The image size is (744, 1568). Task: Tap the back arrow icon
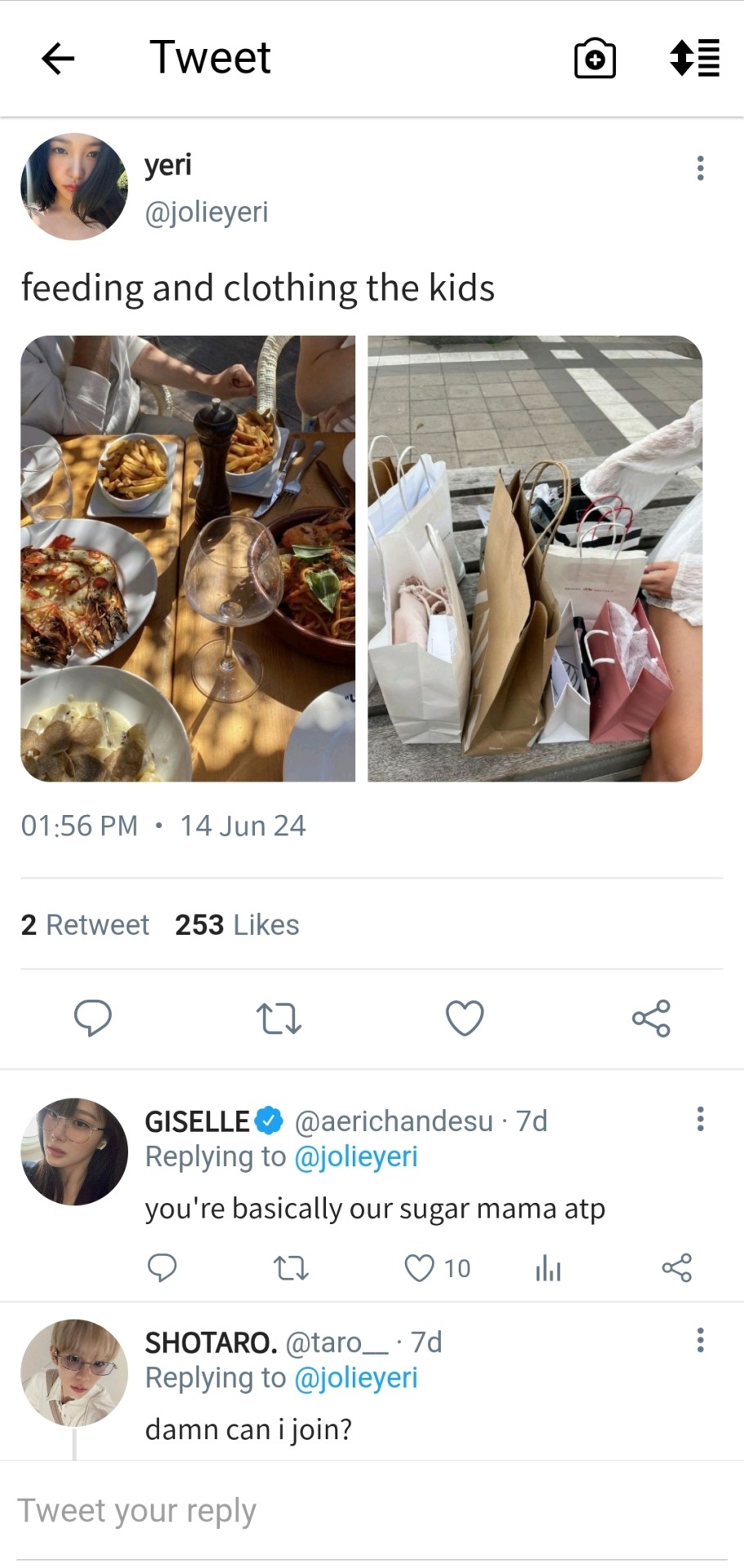pos(58,59)
